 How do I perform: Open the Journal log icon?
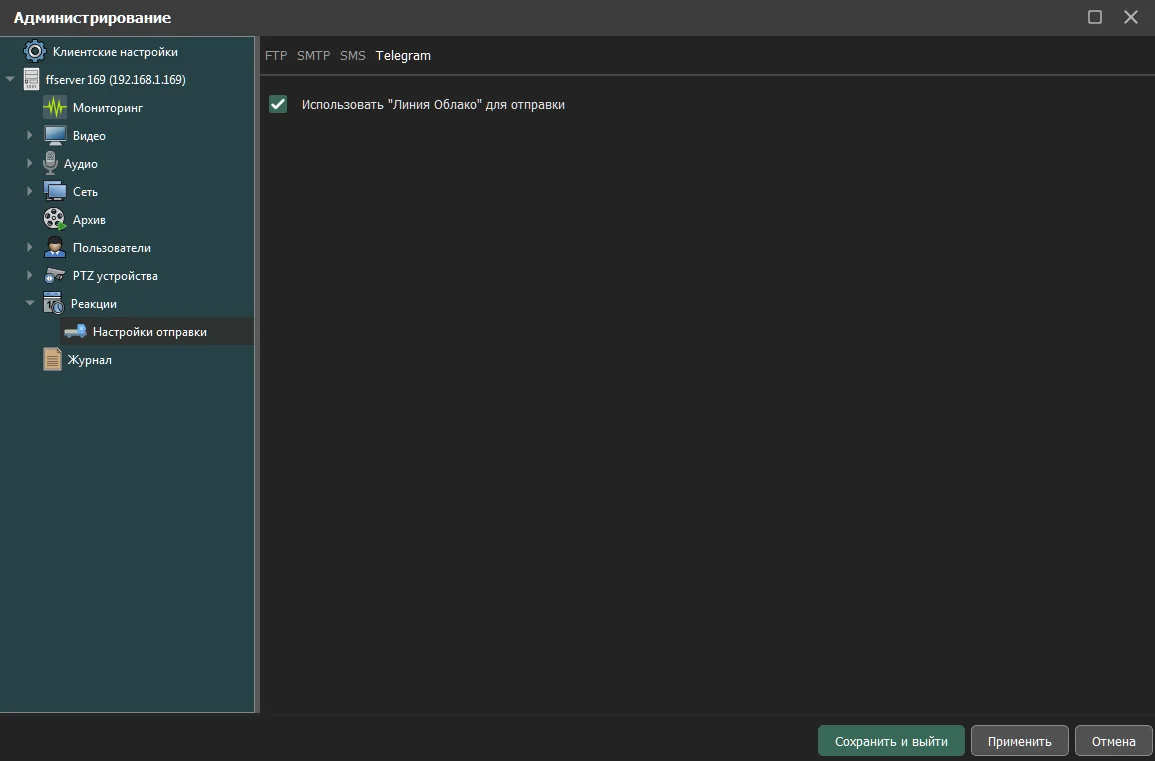point(52,359)
